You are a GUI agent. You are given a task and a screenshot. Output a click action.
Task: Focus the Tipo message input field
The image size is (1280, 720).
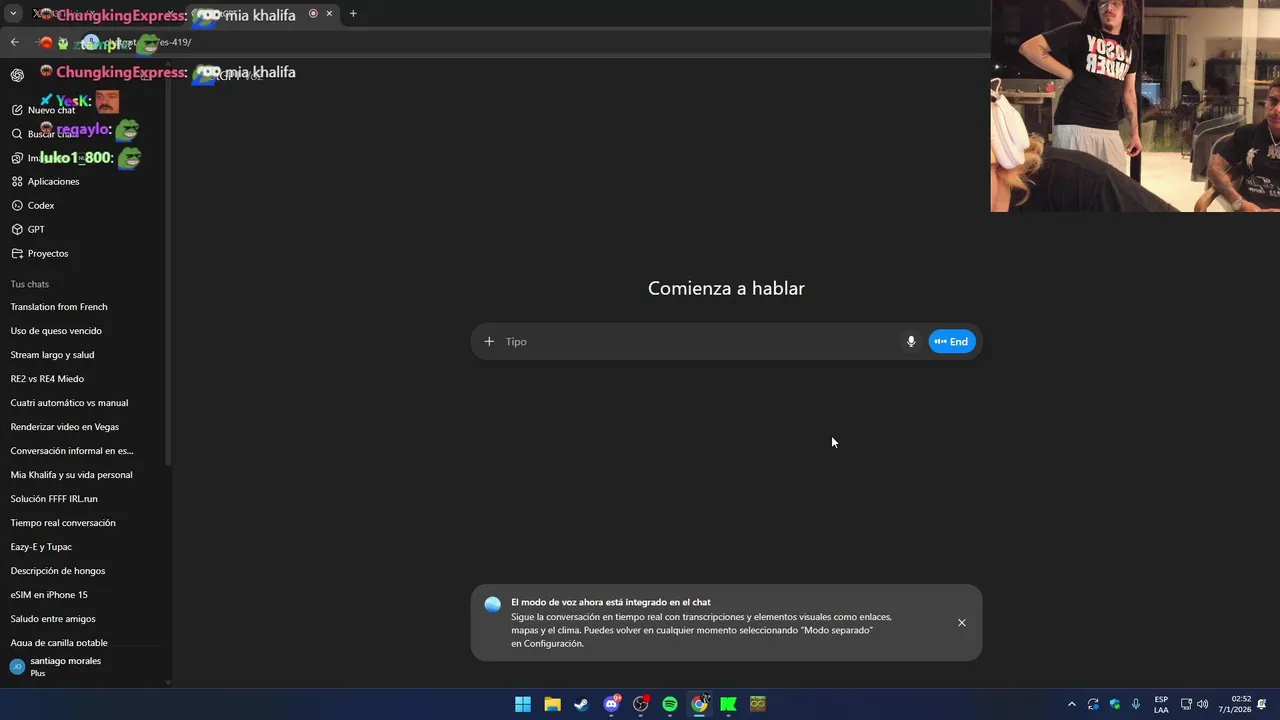click(700, 342)
